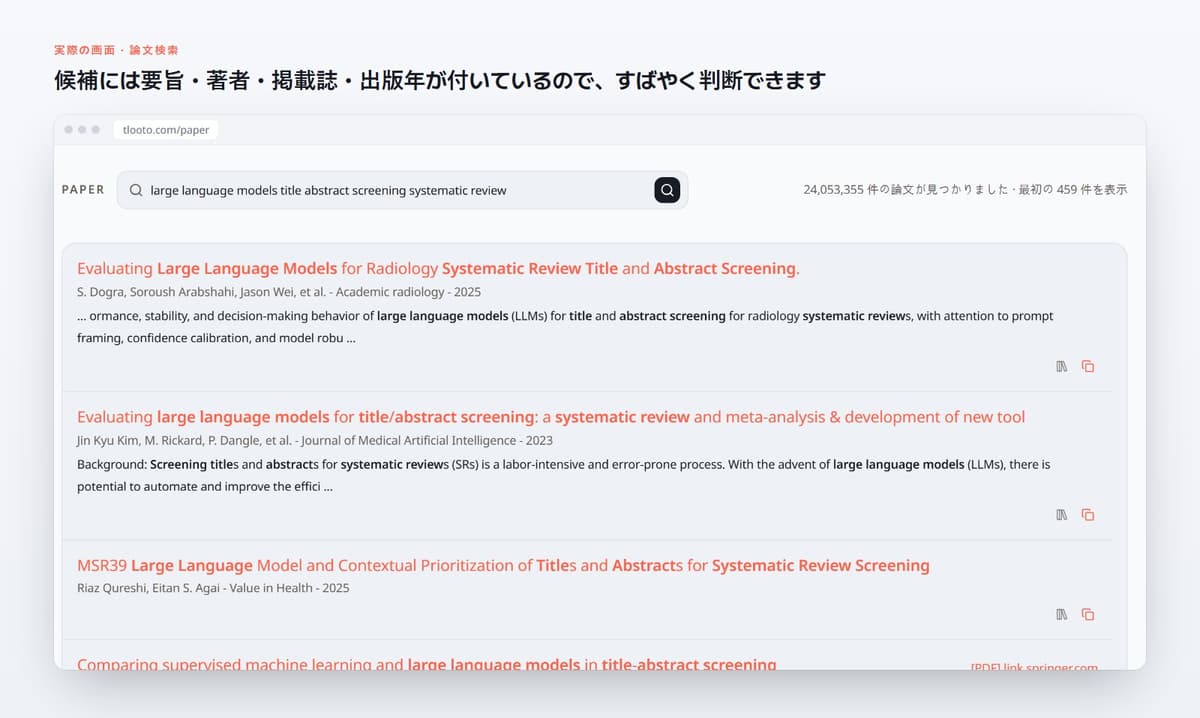Focus the paper search query field
The height and width of the screenshot is (718, 1200).
(x=402, y=190)
